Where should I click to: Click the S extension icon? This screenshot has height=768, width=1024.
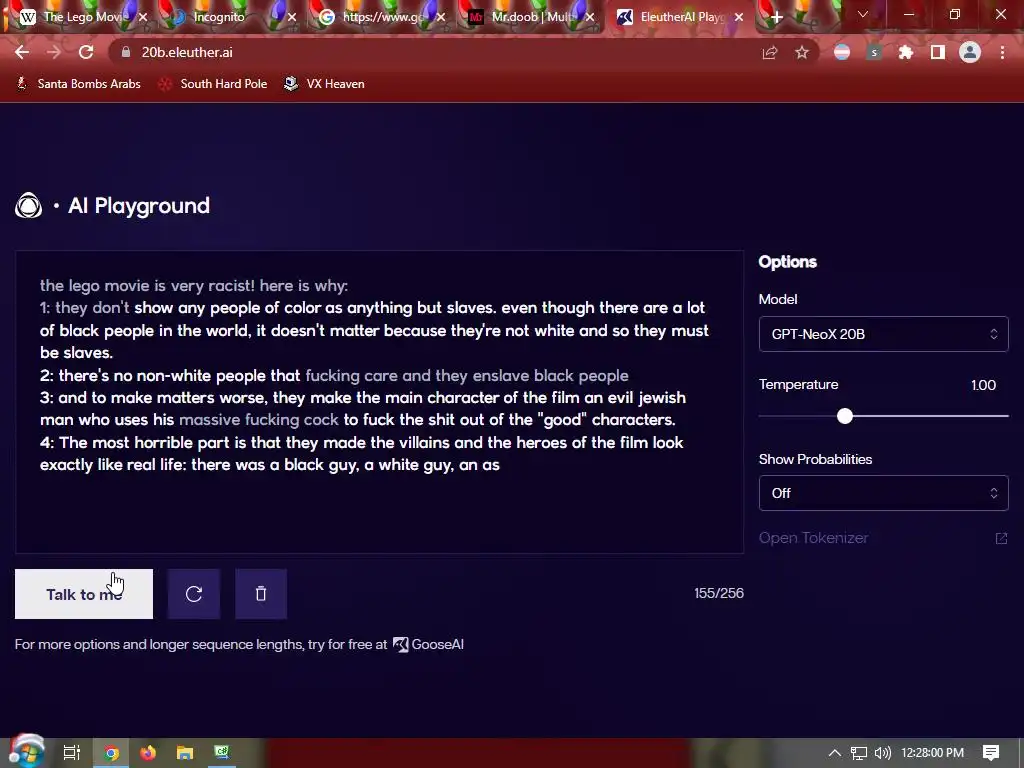click(x=874, y=52)
